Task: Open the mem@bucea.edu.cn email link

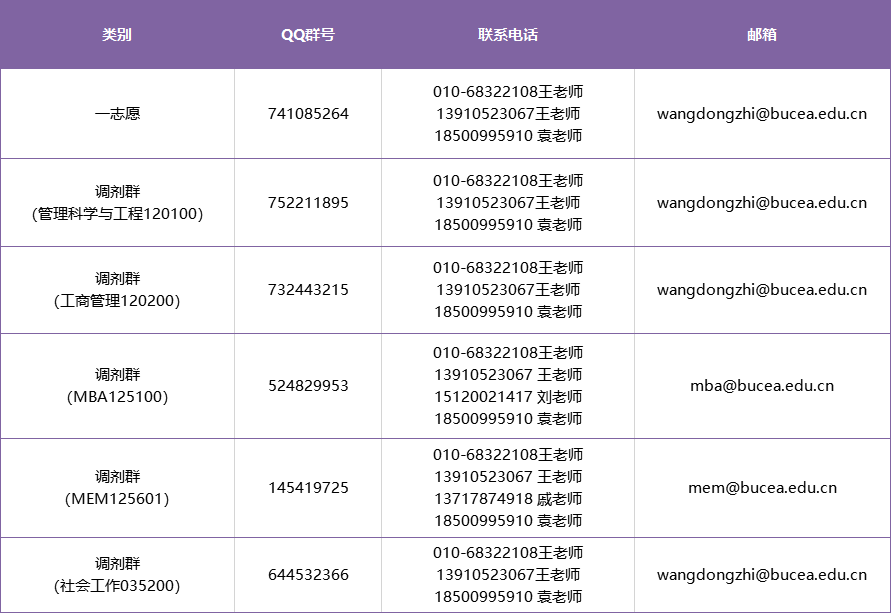Action: 762,487
